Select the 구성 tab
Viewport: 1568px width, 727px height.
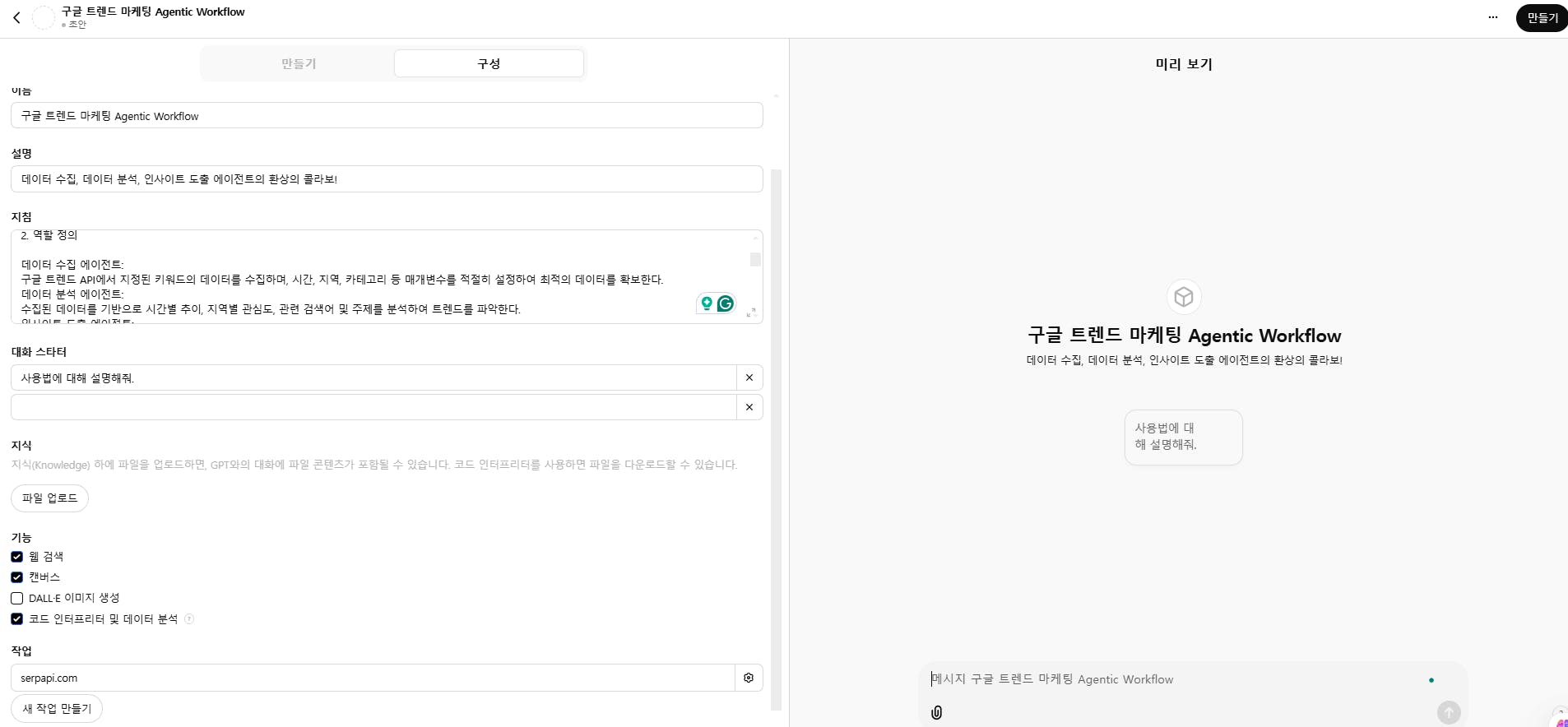coord(489,63)
